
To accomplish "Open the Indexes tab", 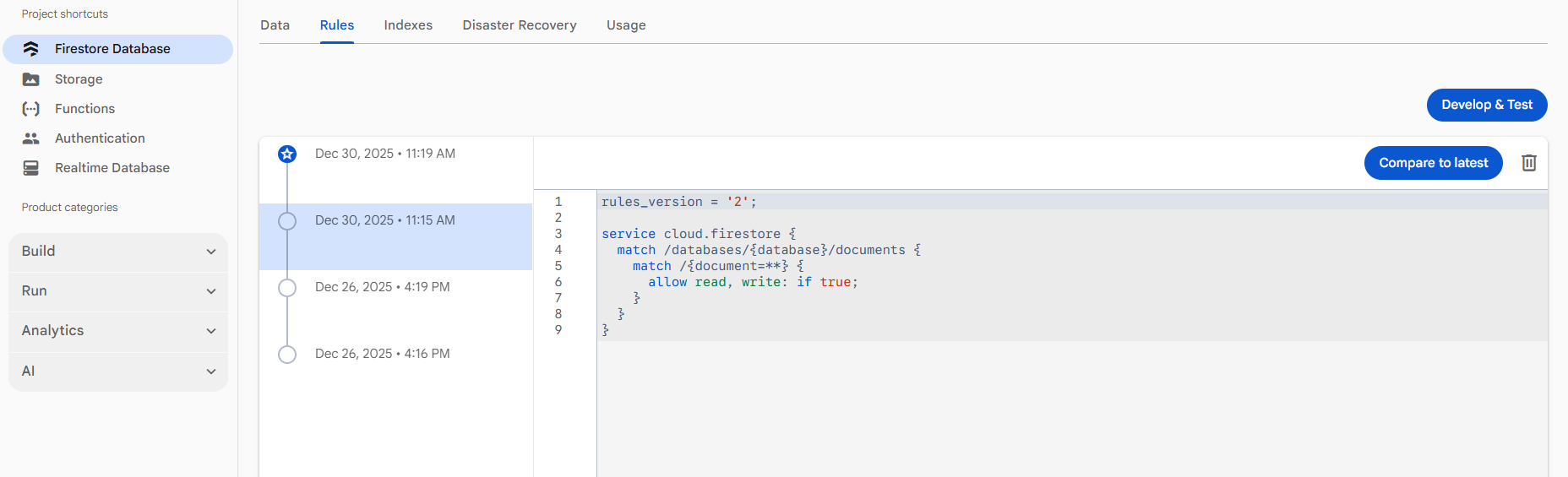I will tap(408, 25).
